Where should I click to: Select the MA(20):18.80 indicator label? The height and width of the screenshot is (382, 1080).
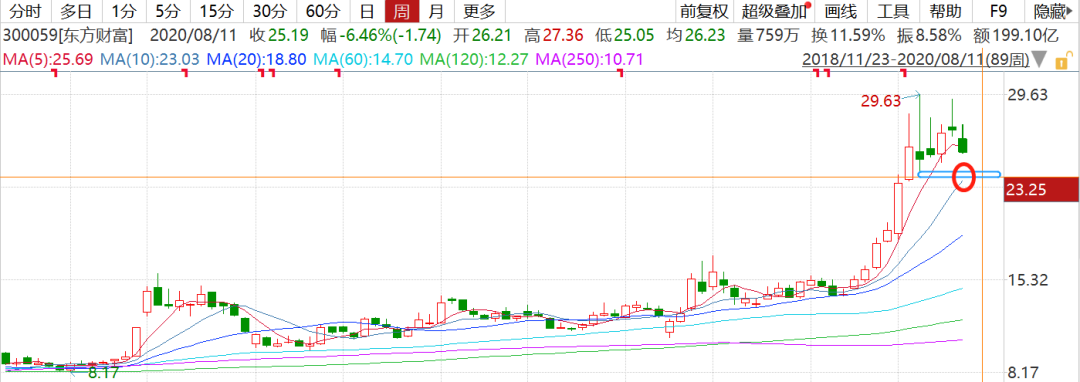[x=256, y=60]
